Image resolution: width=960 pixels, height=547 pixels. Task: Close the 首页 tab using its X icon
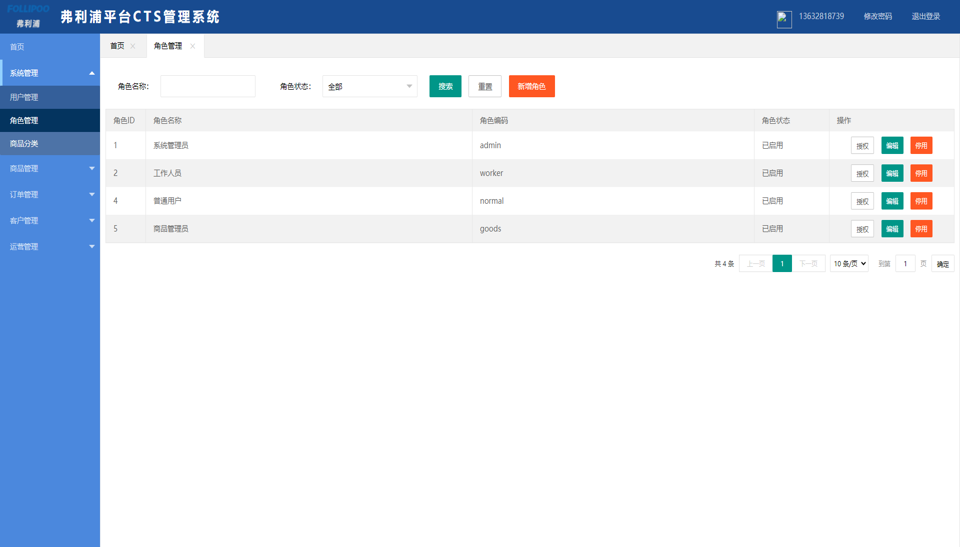coord(133,46)
